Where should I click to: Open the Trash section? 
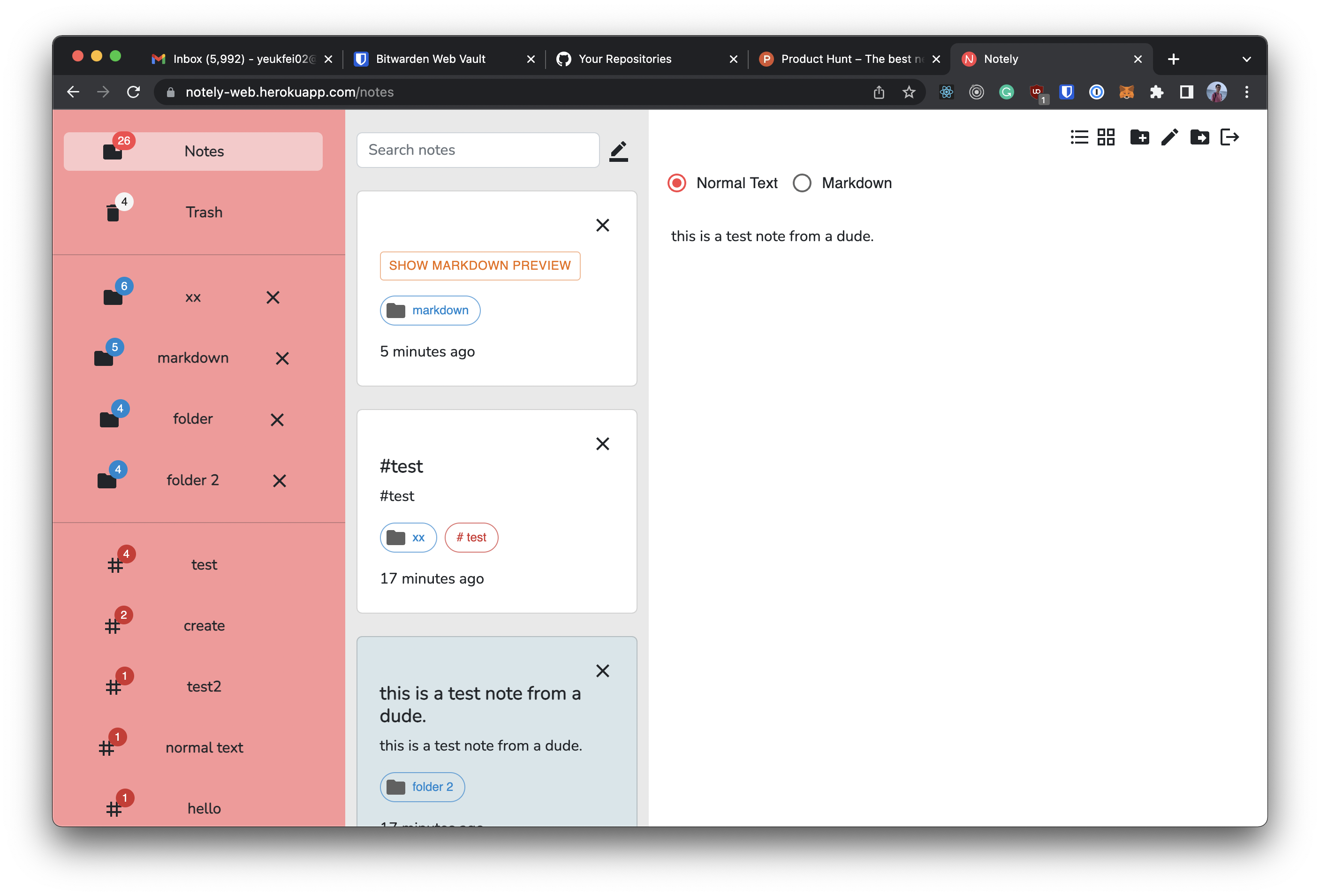[x=193, y=213]
